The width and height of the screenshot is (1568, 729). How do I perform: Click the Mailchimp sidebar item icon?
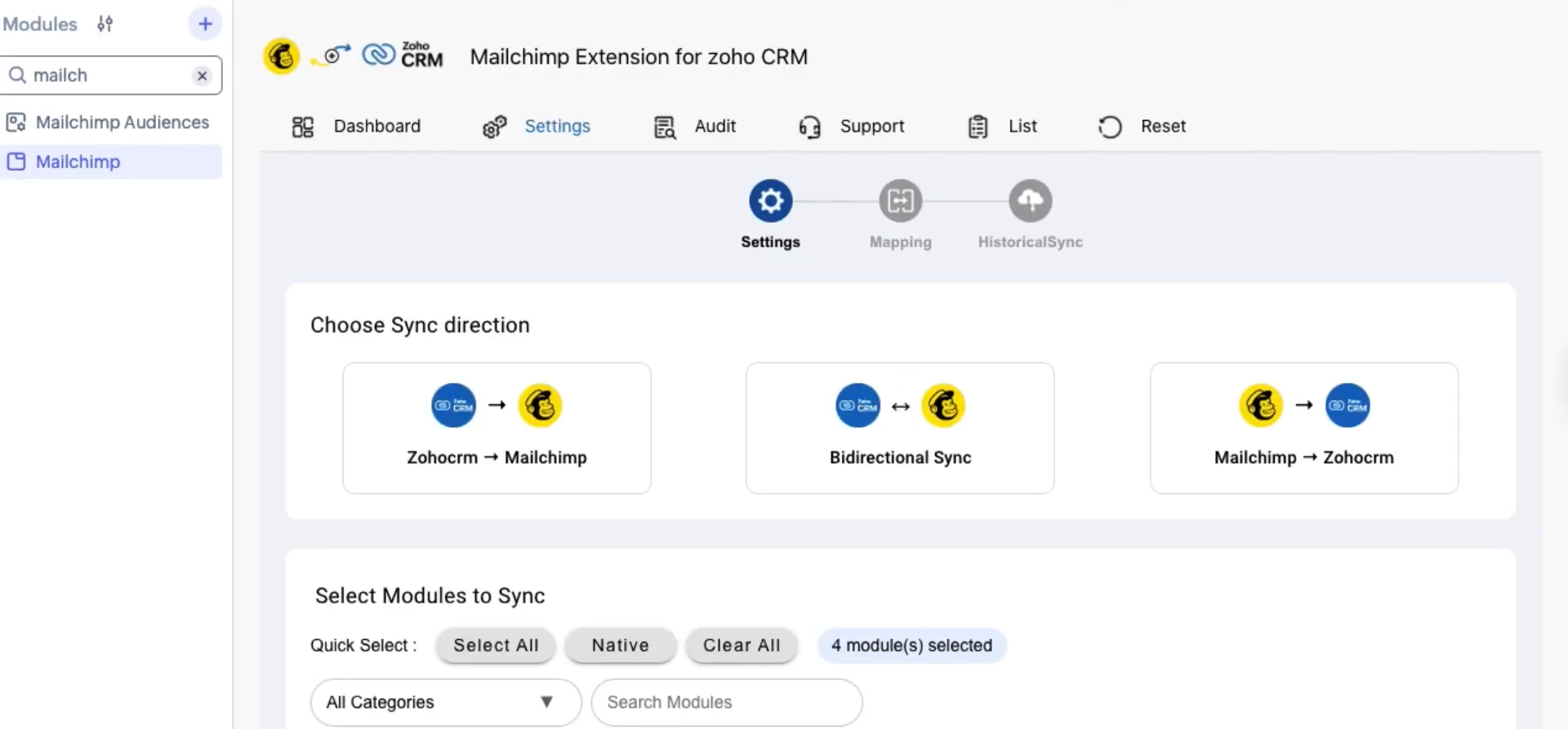click(x=16, y=162)
